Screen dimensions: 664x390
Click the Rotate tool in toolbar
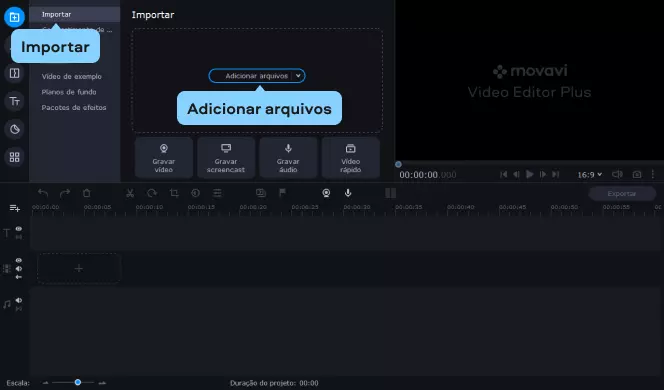(152, 193)
